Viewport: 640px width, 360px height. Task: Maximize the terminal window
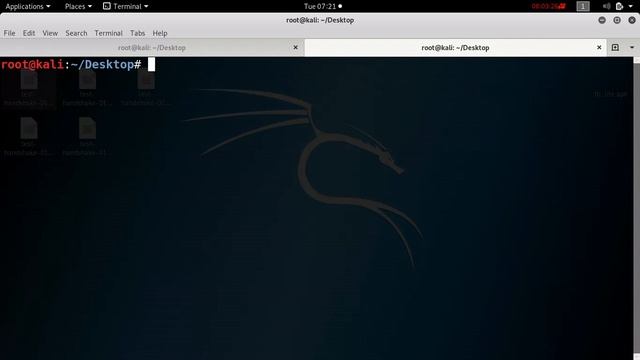click(x=617, y=20)
